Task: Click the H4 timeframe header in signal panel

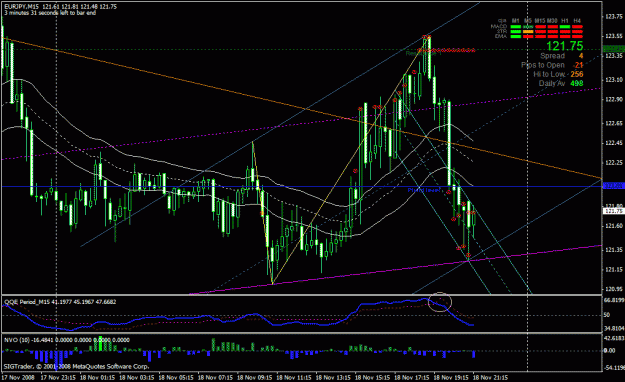Action: (x=577, y=21)
